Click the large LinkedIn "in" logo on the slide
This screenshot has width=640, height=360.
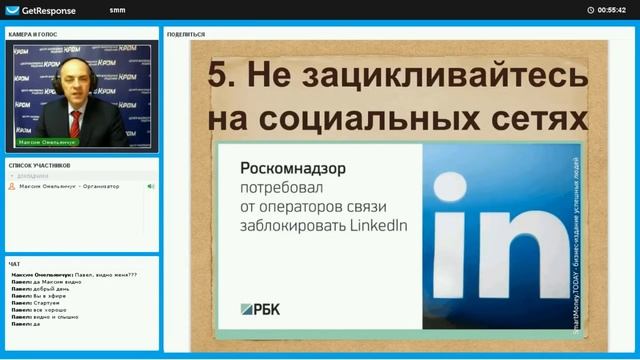(501, 236)
